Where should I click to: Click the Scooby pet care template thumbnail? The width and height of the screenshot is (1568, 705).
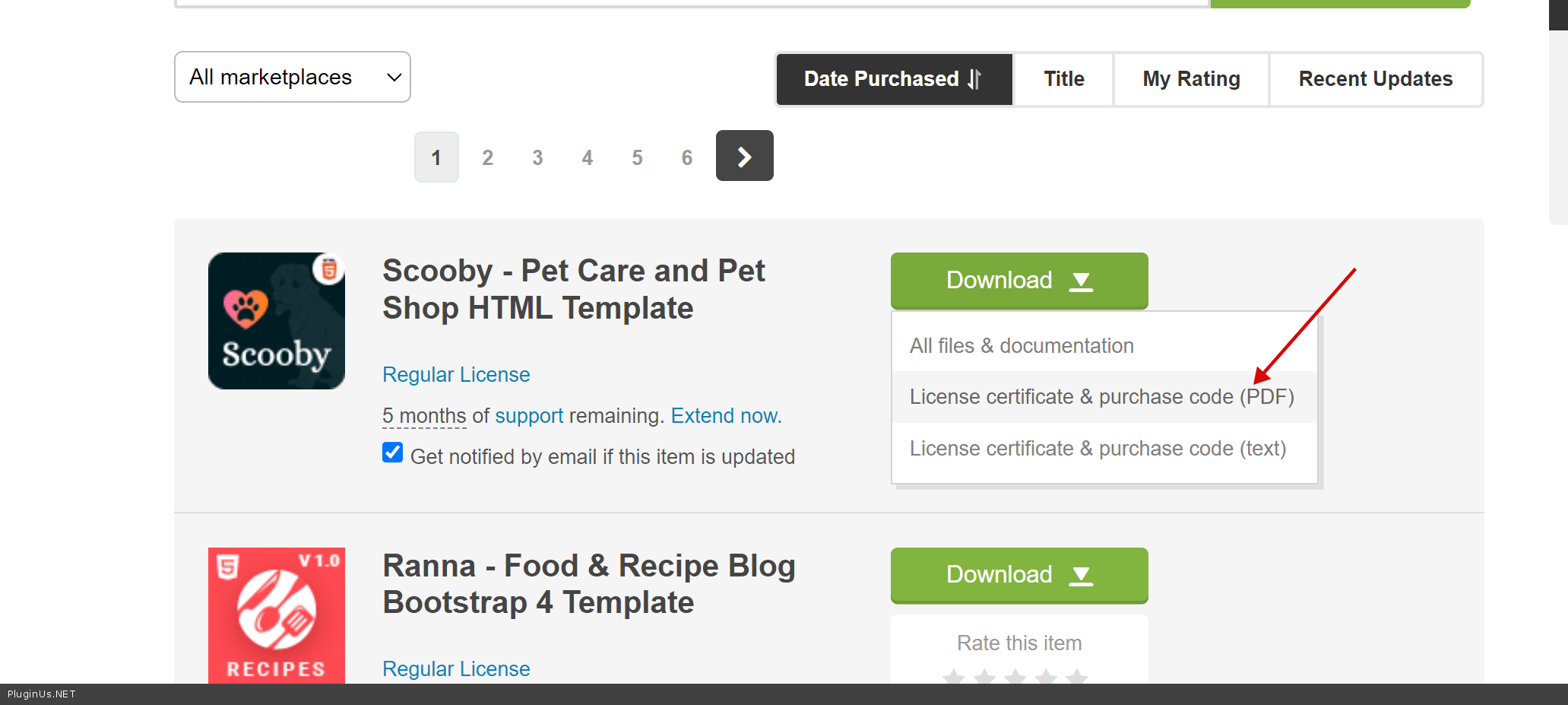(277, 321)
